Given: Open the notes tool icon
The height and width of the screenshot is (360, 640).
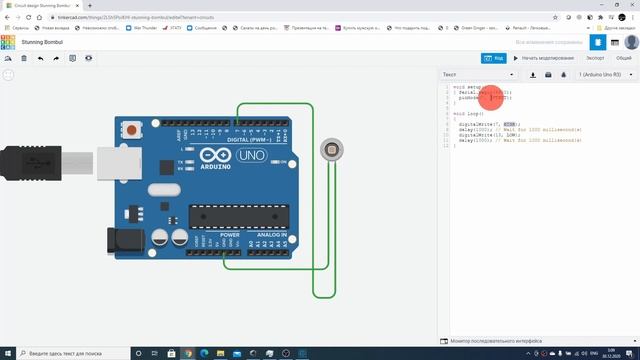Looking at the screenshot, I should click(x=72, y=58).
